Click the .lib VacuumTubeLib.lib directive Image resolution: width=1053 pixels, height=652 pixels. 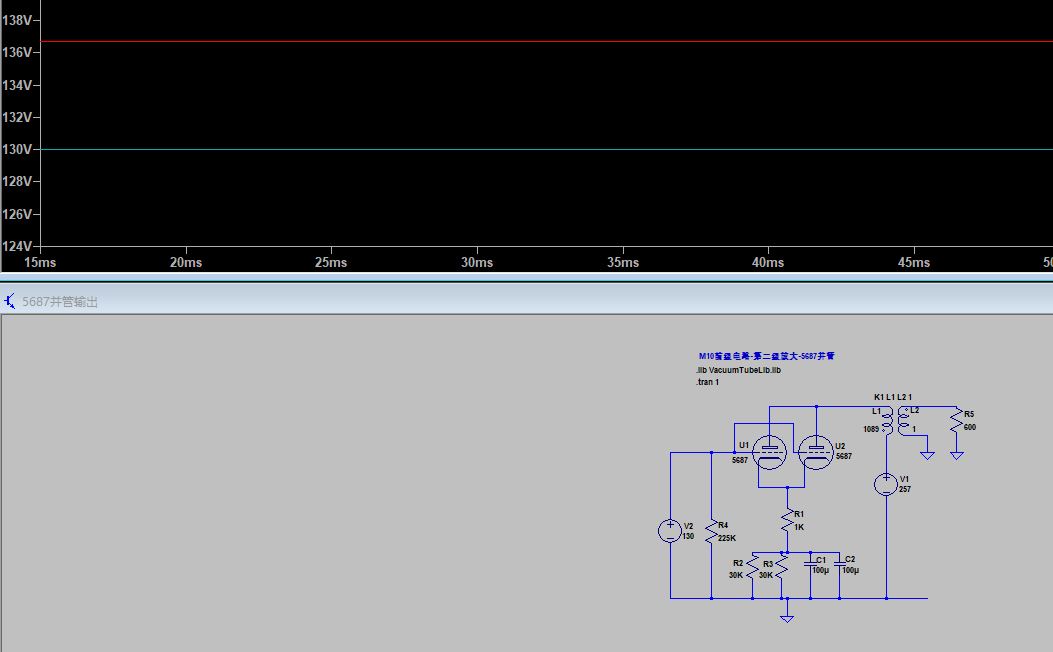click(738, 370)
